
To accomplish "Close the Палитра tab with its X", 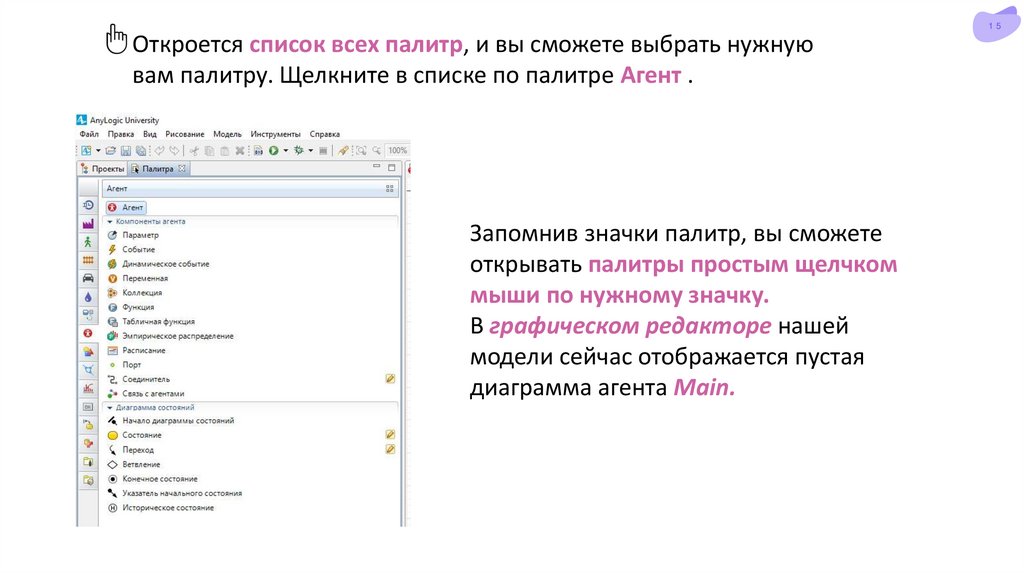I will (182, 168).
